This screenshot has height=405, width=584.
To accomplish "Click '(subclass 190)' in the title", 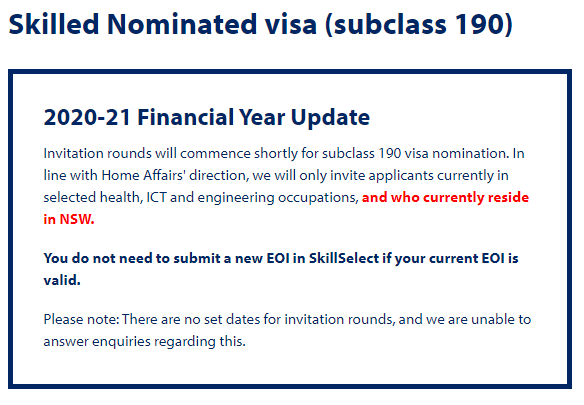I will click(x=419, y=25).
